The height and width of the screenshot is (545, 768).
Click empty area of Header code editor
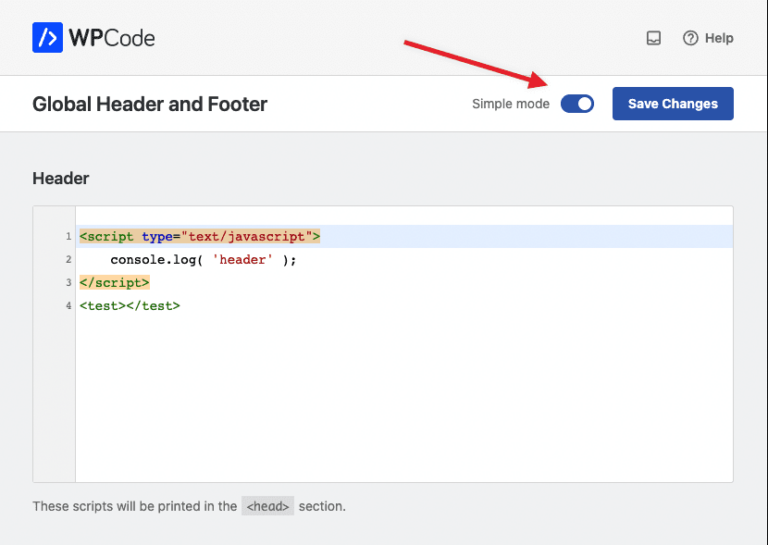coord(404,397)
